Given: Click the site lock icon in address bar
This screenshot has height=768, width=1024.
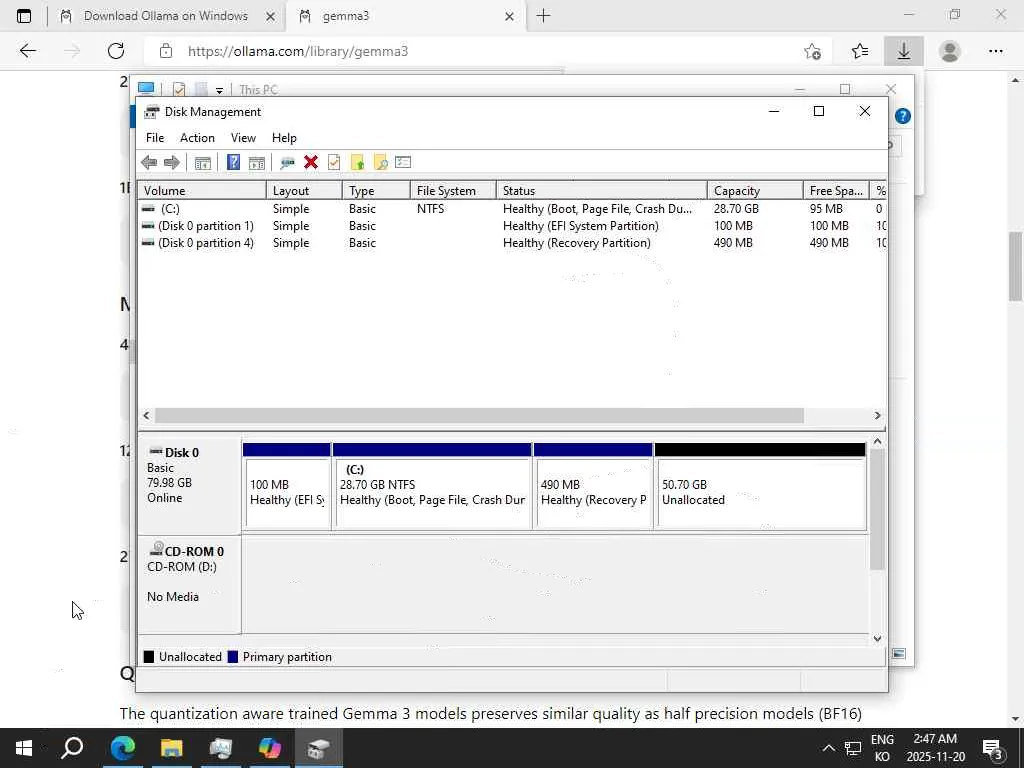Looking at the screenshot, I should tap(166, 51).
